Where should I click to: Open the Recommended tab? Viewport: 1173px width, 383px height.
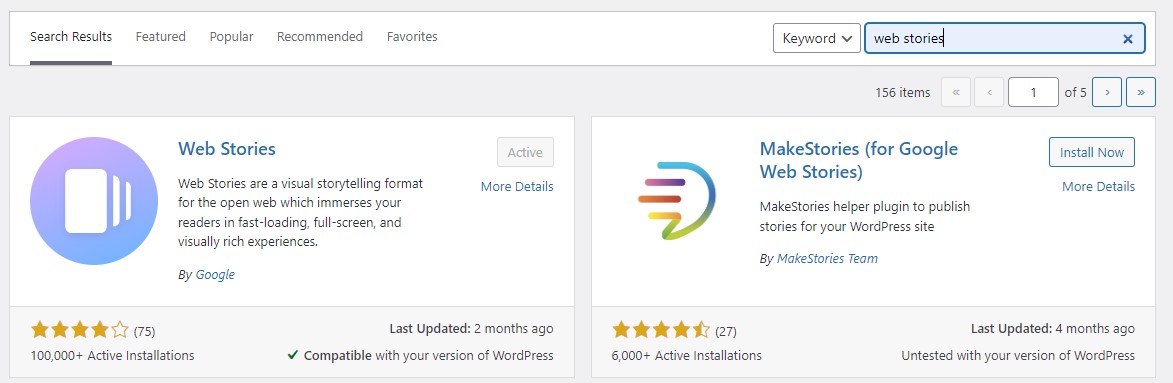(319, 36)
